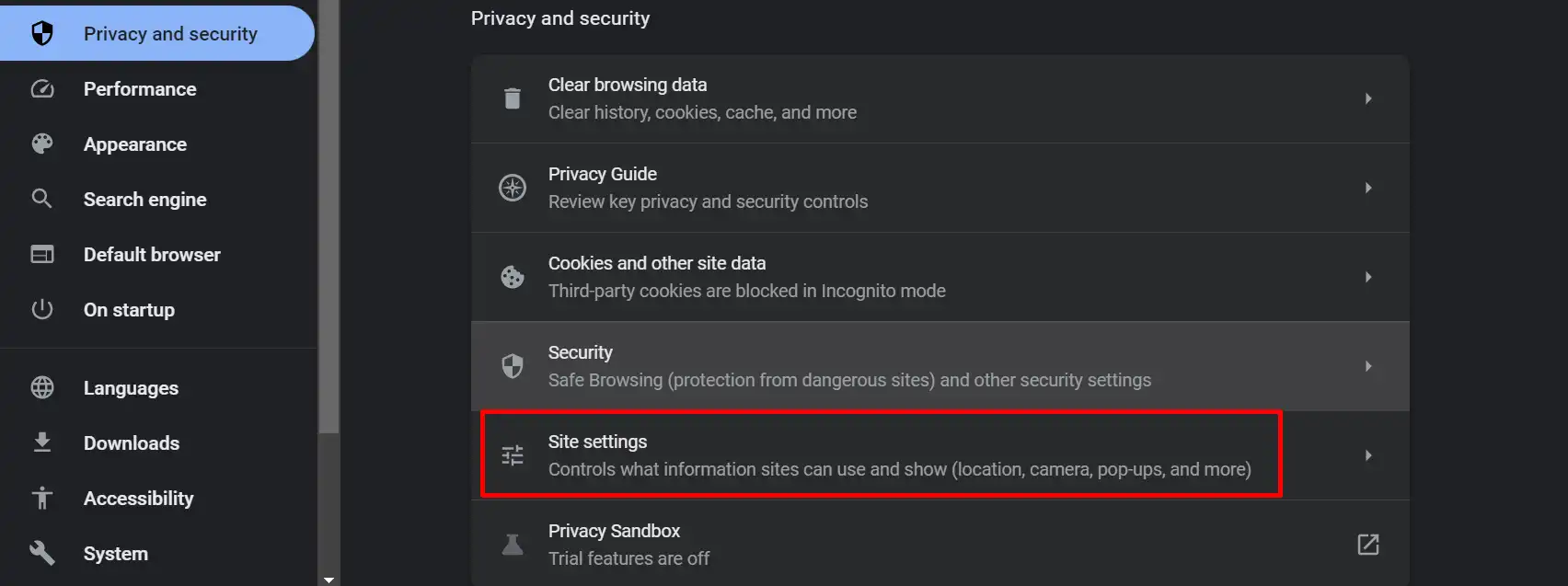
Task: Expand Site settings via its arrow
Action: coord(1368,455)
